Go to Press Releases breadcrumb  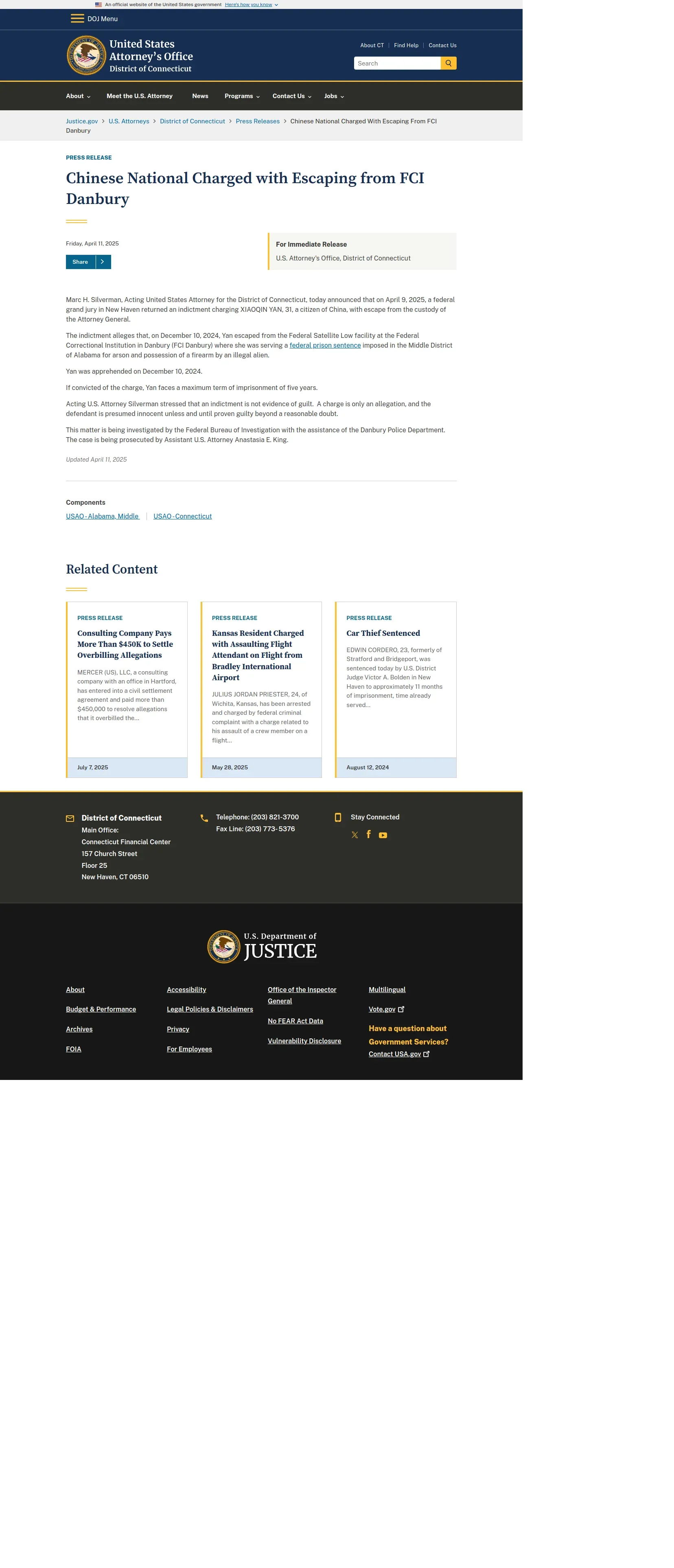(258, 121)
